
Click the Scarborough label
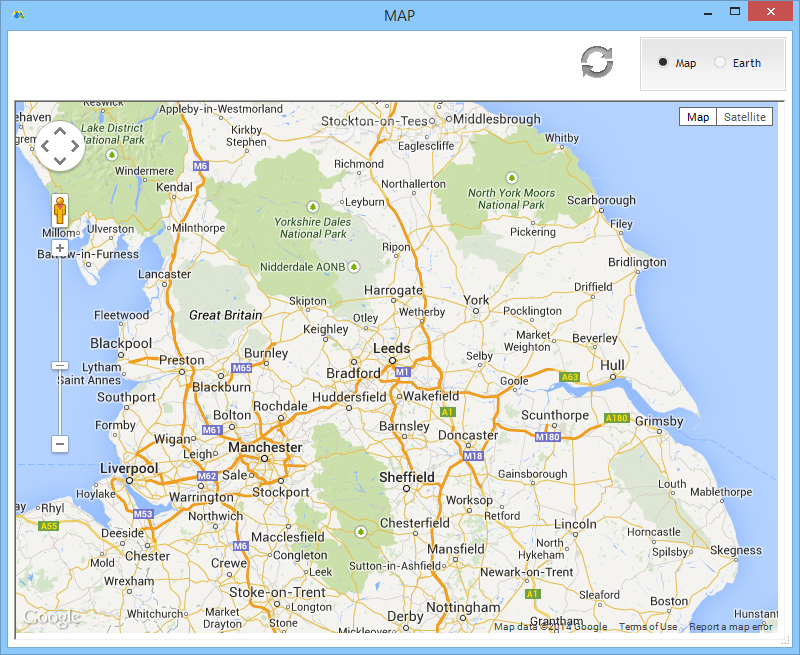pyautogui.click(x=602, y=200)
